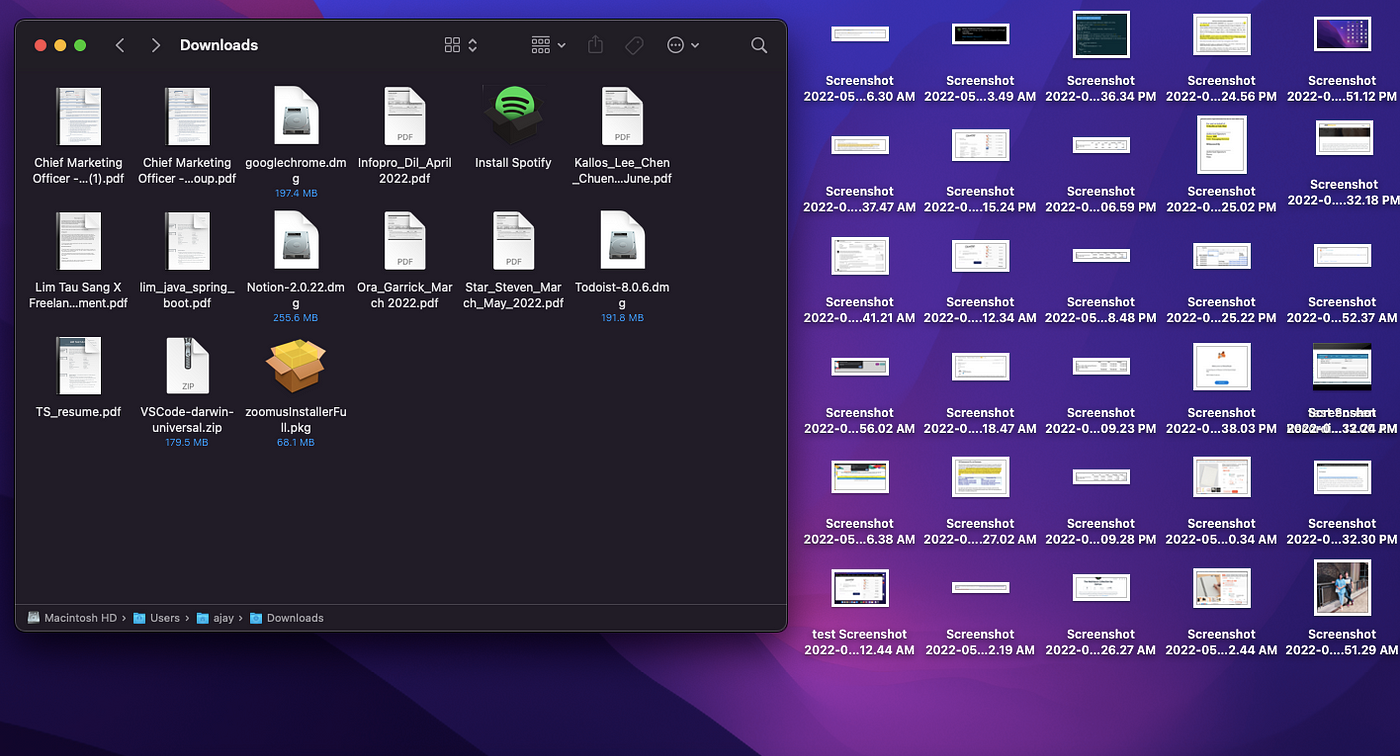This screenshot has width=1400, height=756.
Task: Select Chief Marketing Officer -...(1).pdf file
Action: click(78, 116)
